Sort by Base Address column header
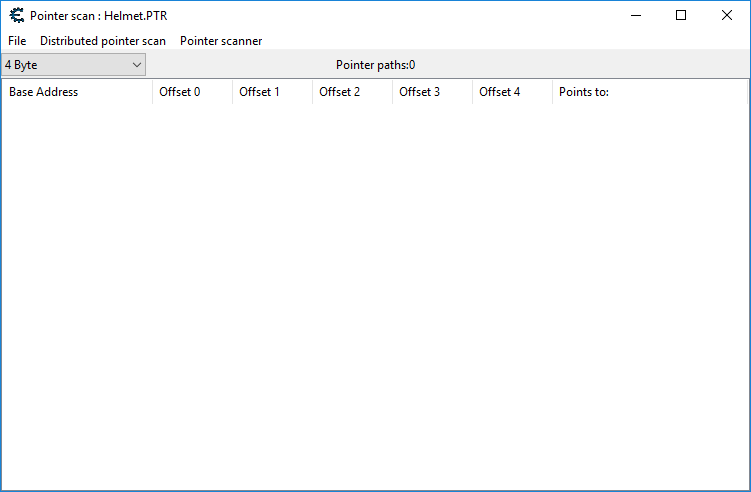751x492 pixels. [77, 92]
